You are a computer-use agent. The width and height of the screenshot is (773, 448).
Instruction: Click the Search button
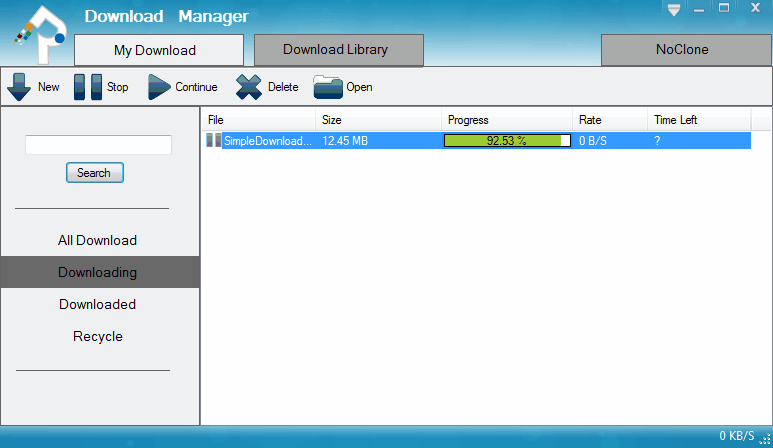point(95,172)
